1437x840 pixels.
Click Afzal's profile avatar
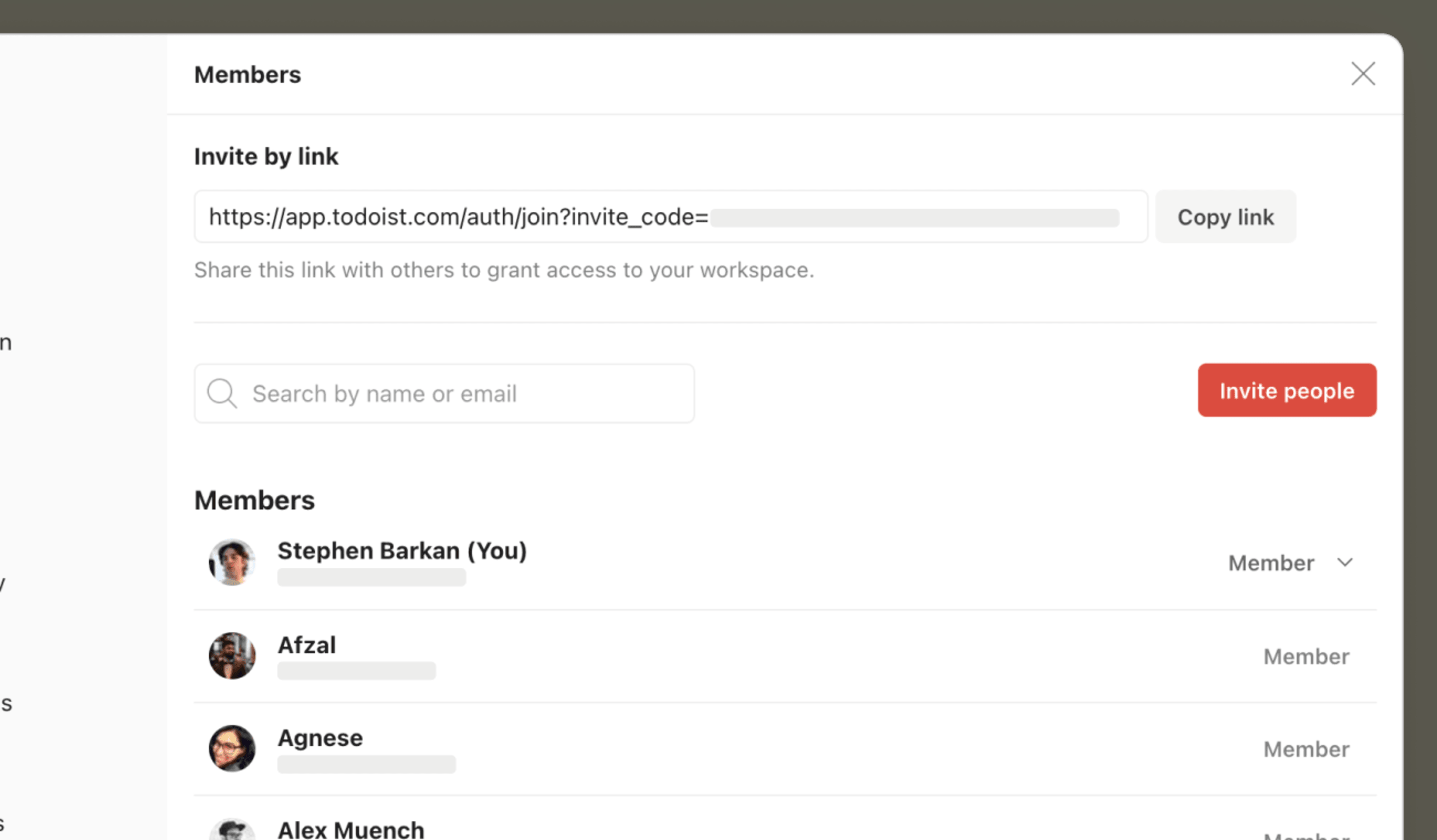point(232,656)
